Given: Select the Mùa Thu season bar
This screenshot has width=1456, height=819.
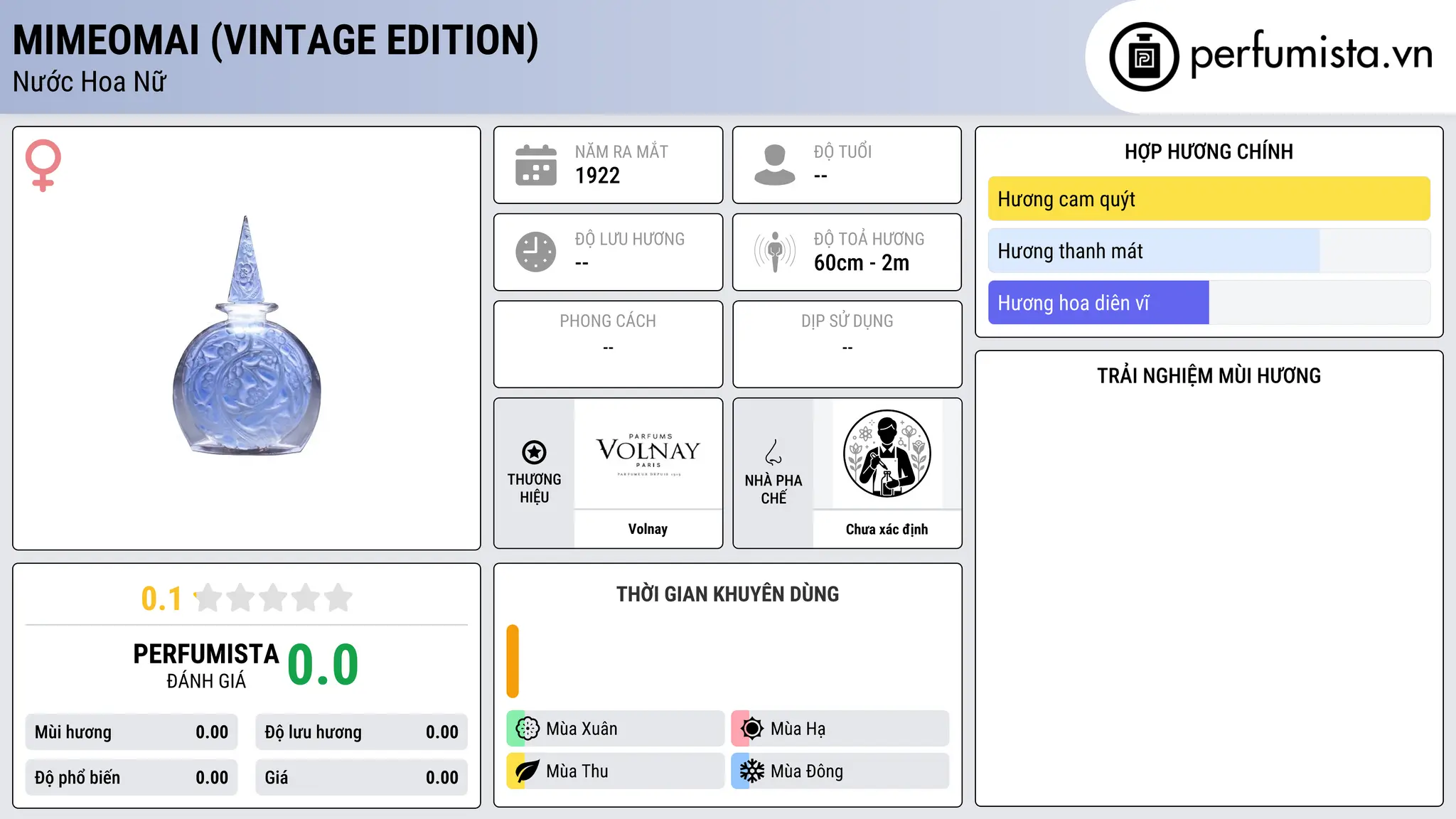Looking at the screenshot, I should 616,771.
